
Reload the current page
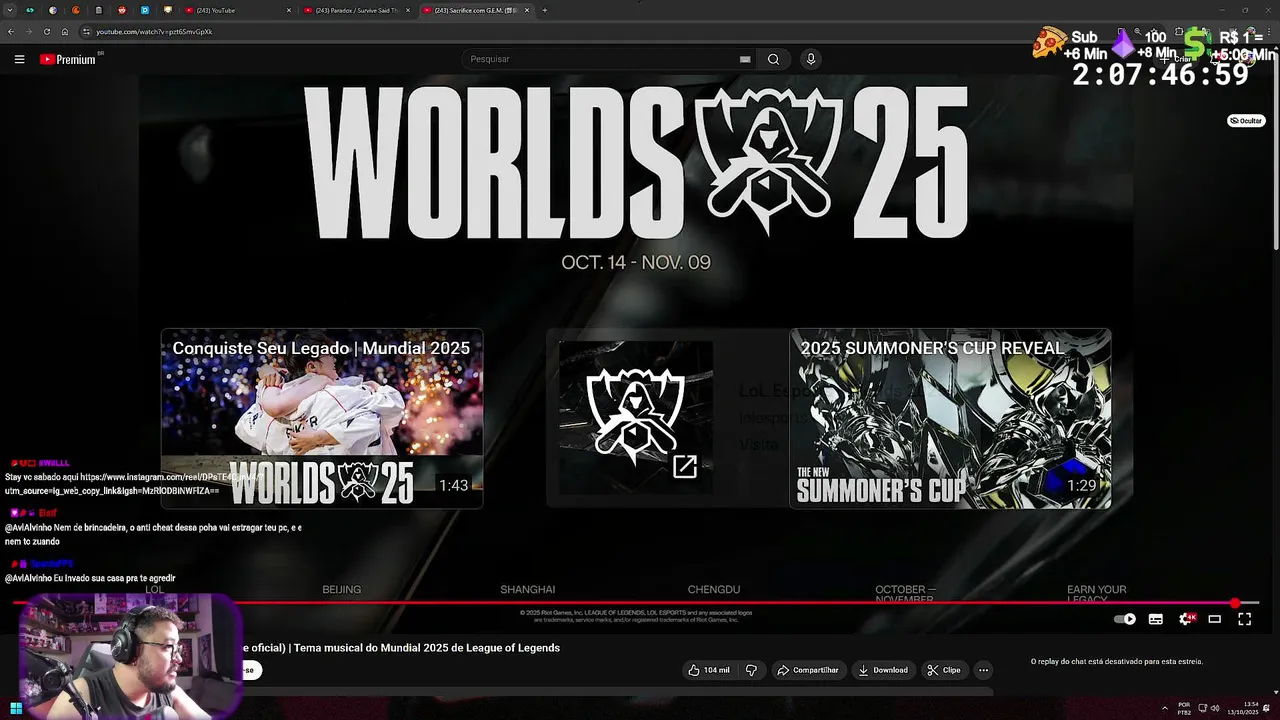point(46,31)
